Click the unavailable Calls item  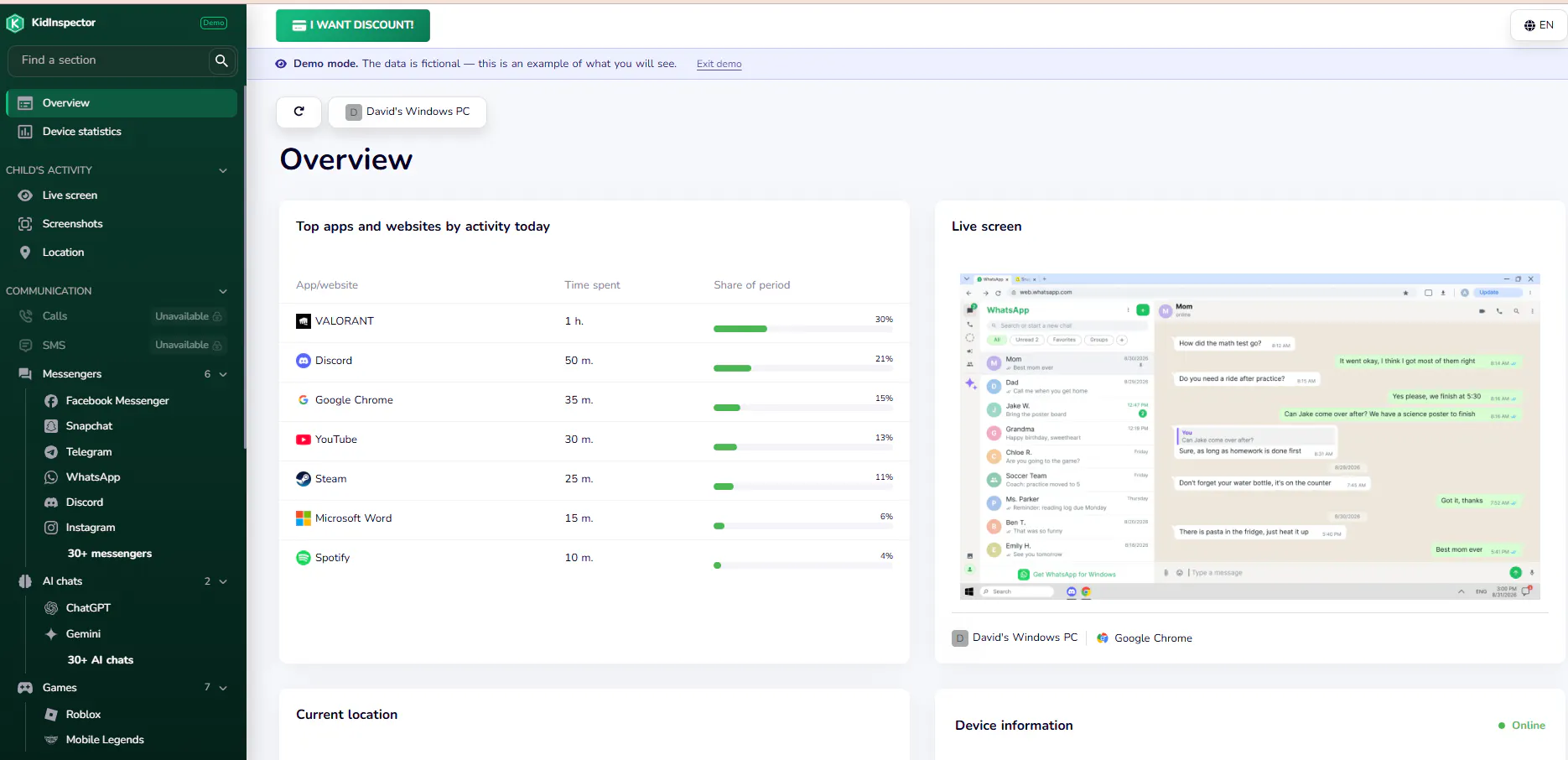pos(122,316)
